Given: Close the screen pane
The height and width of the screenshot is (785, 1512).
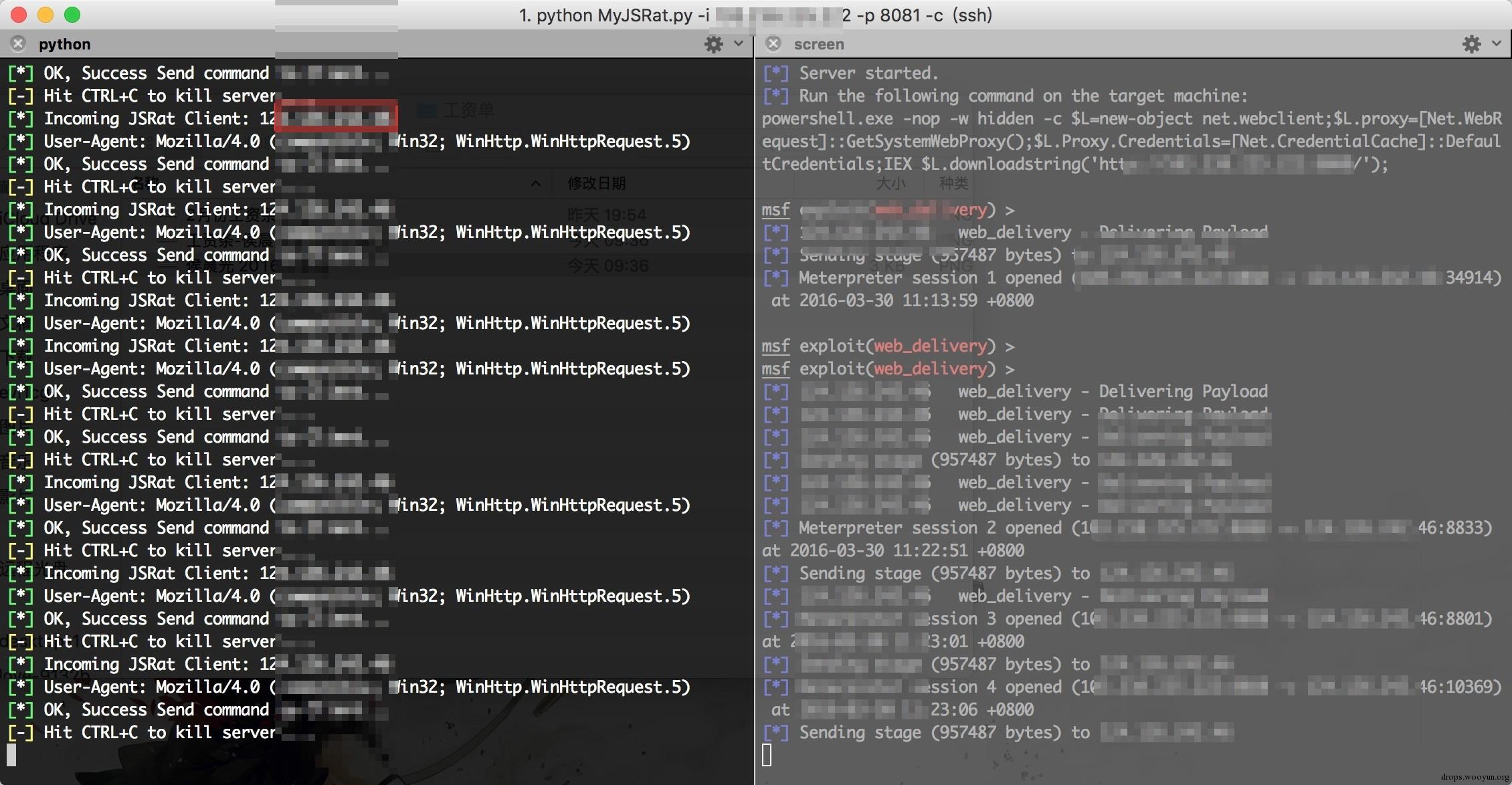Looking at the screenshot, I should tap(773, 44).
